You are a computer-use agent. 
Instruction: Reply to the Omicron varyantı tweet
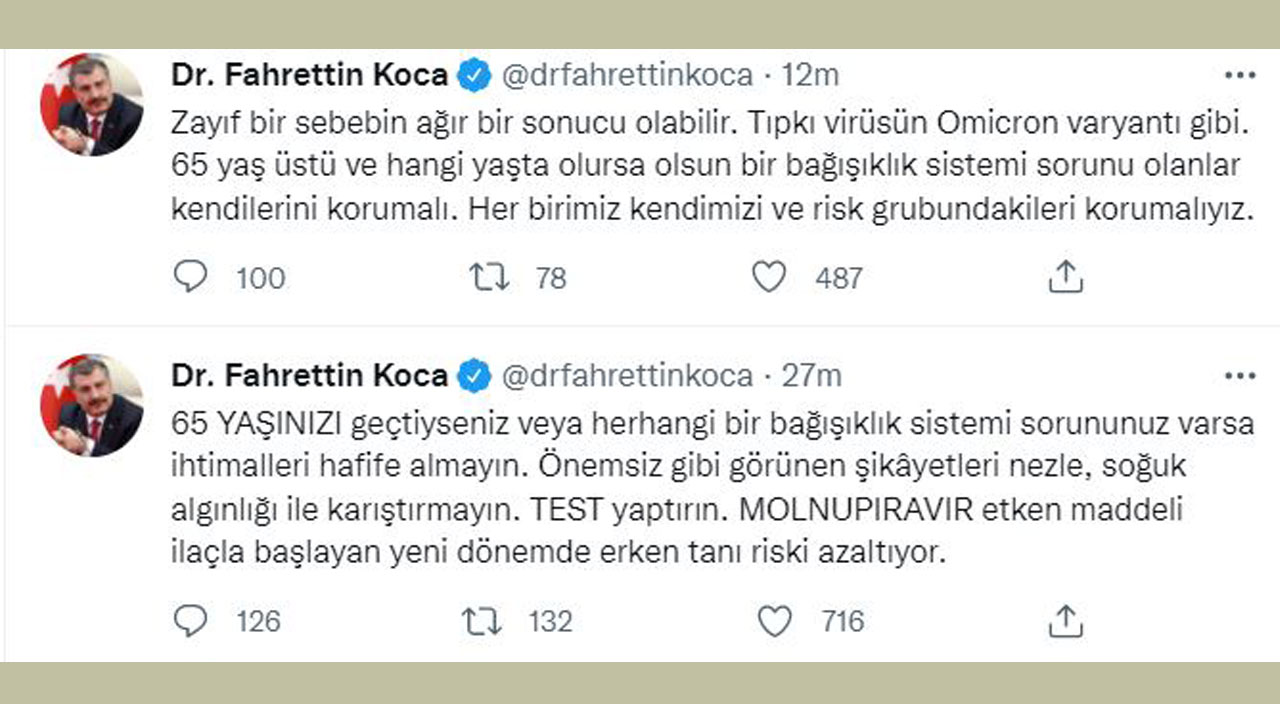tap(190, 276)
